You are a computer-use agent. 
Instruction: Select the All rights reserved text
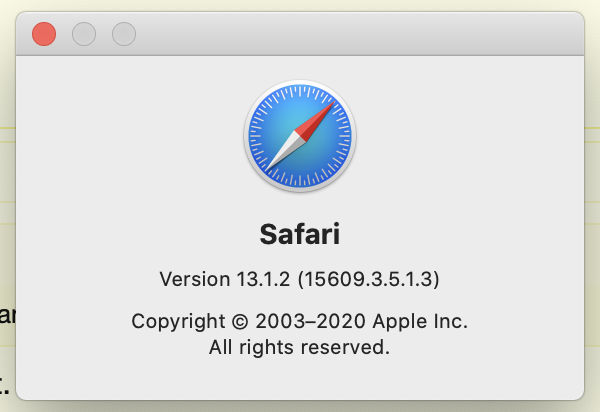[x=299, y=347]
